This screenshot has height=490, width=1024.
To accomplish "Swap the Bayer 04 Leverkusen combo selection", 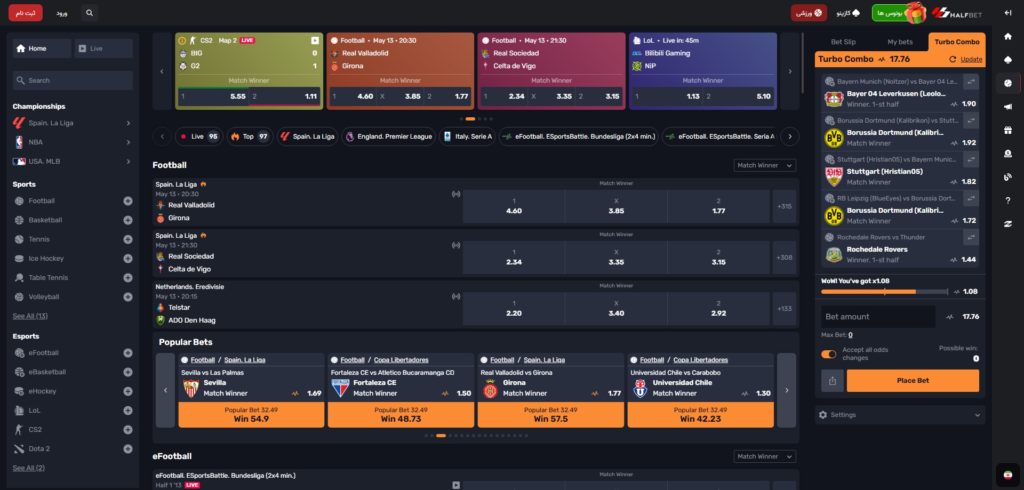I will [x=970, y=81].
